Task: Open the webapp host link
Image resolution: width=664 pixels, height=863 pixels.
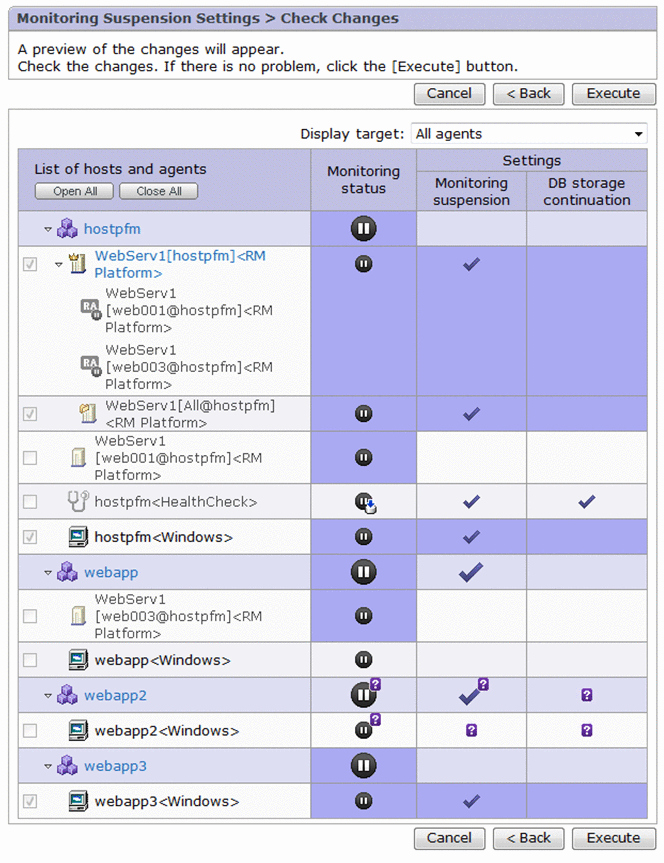Action: tap(111, 573)
